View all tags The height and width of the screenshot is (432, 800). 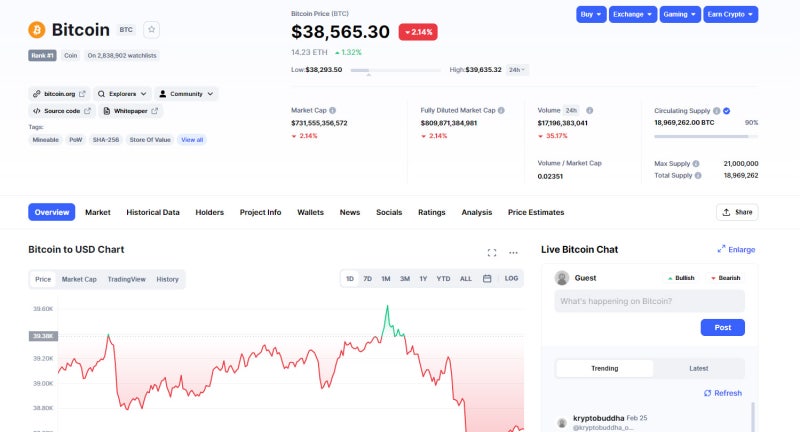point(192,140)
